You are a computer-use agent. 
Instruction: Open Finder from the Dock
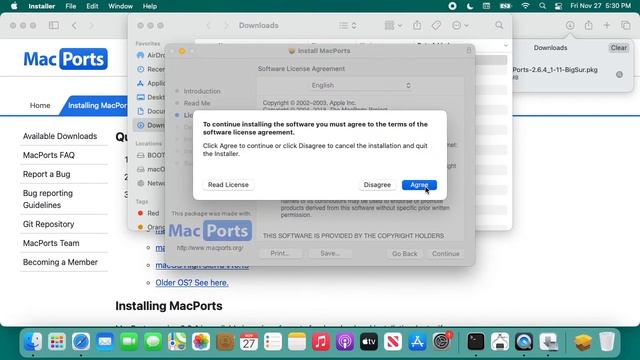coord(33,342)
